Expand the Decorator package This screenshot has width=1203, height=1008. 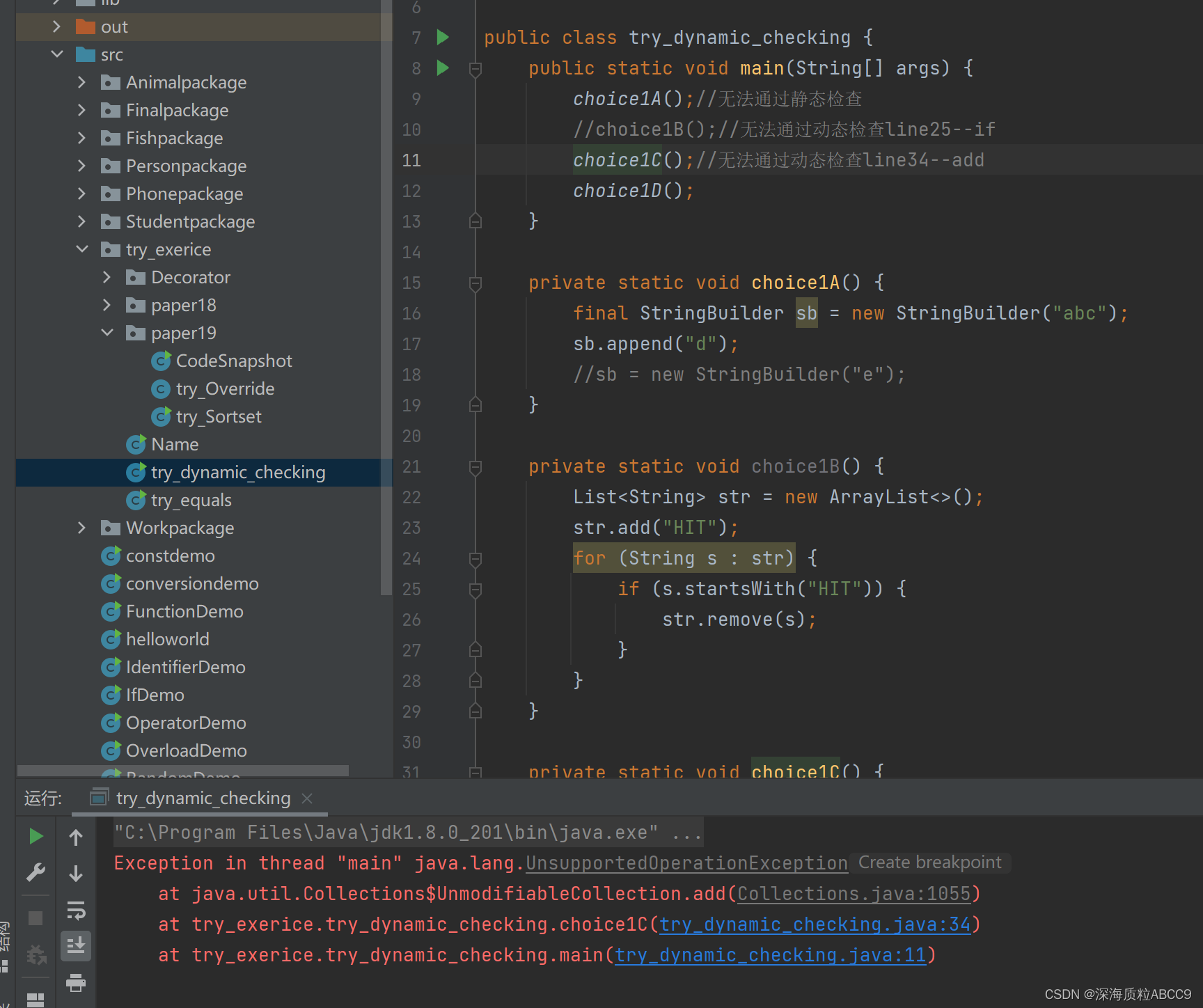click(107, 277)
